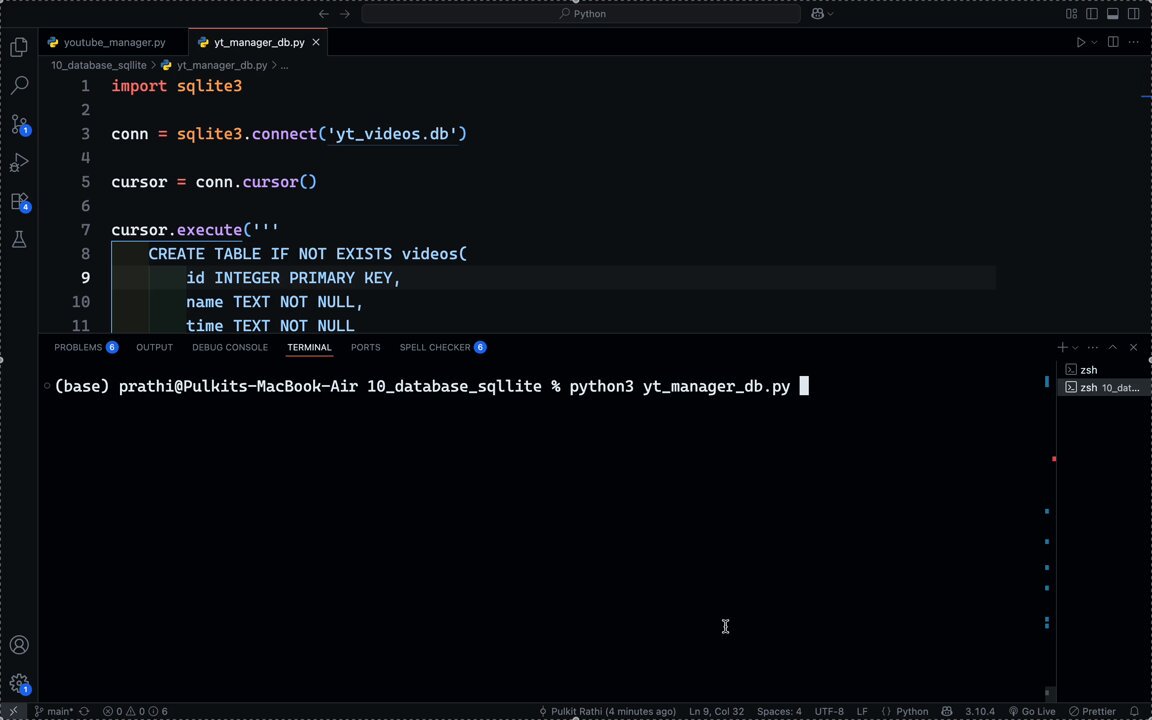Go back with the left arrow
The width and height of the screenshot is (1152, 720).
(323, 13)
